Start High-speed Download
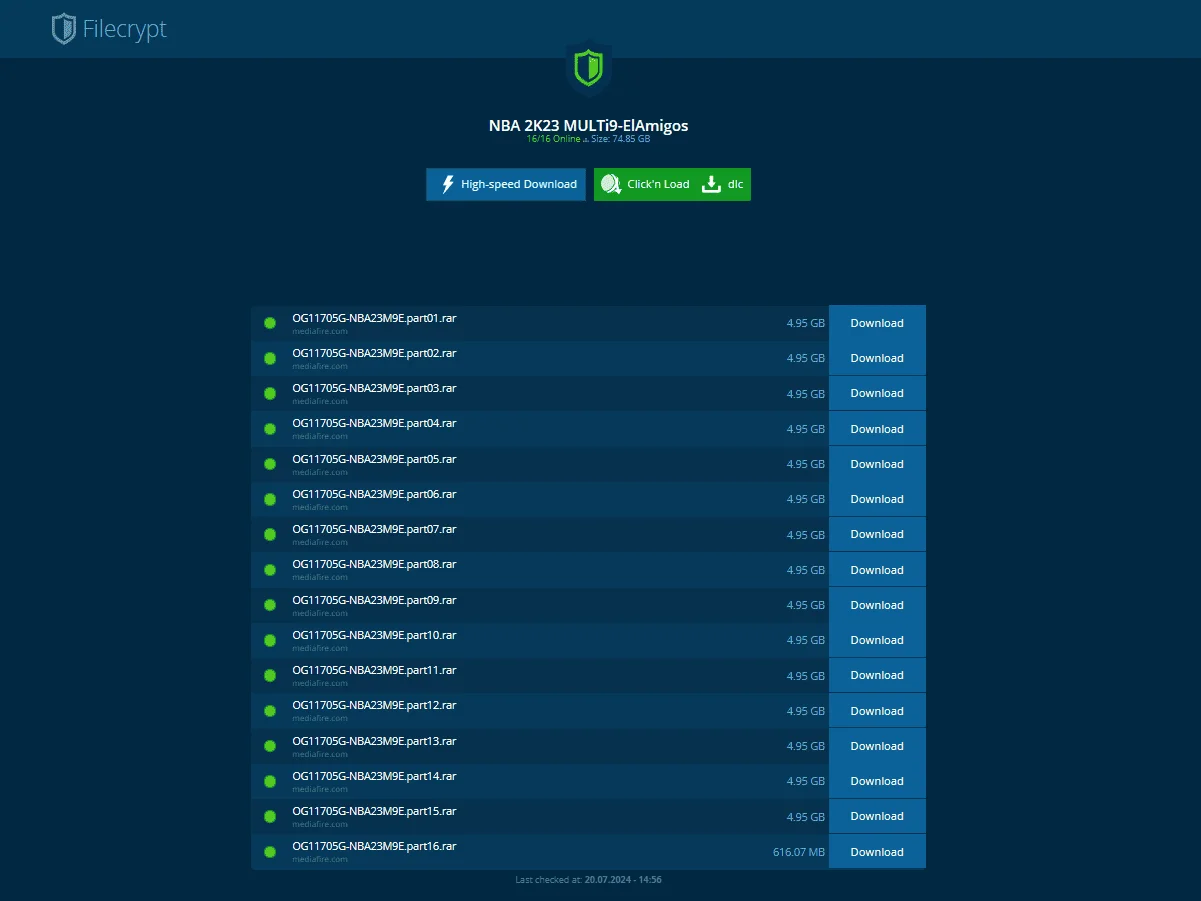This screenshot has width=1201, height=901. coord(506,184)
